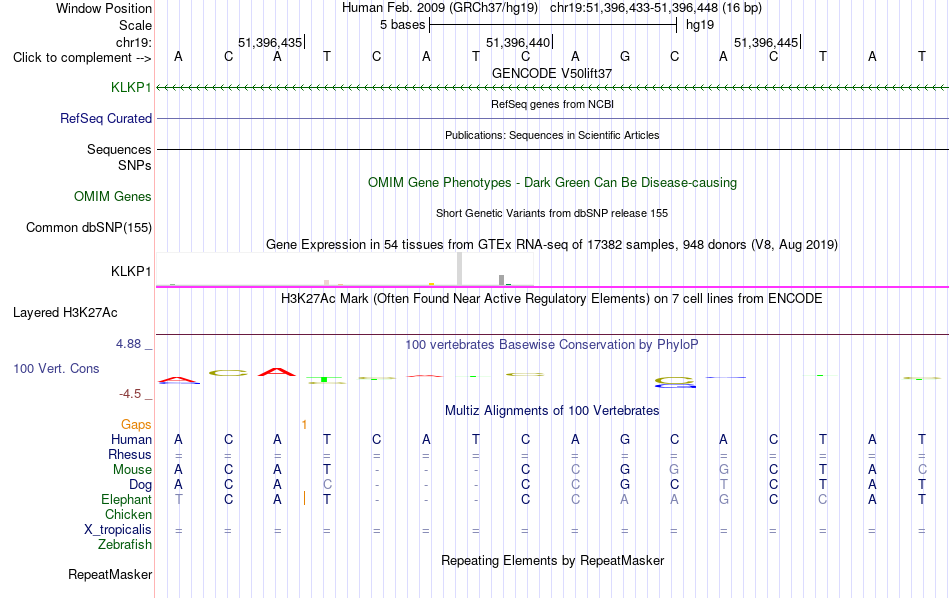Click the H3K27Ac Mark track title
The height and width of the screenshot is (598, 950).
552,299
